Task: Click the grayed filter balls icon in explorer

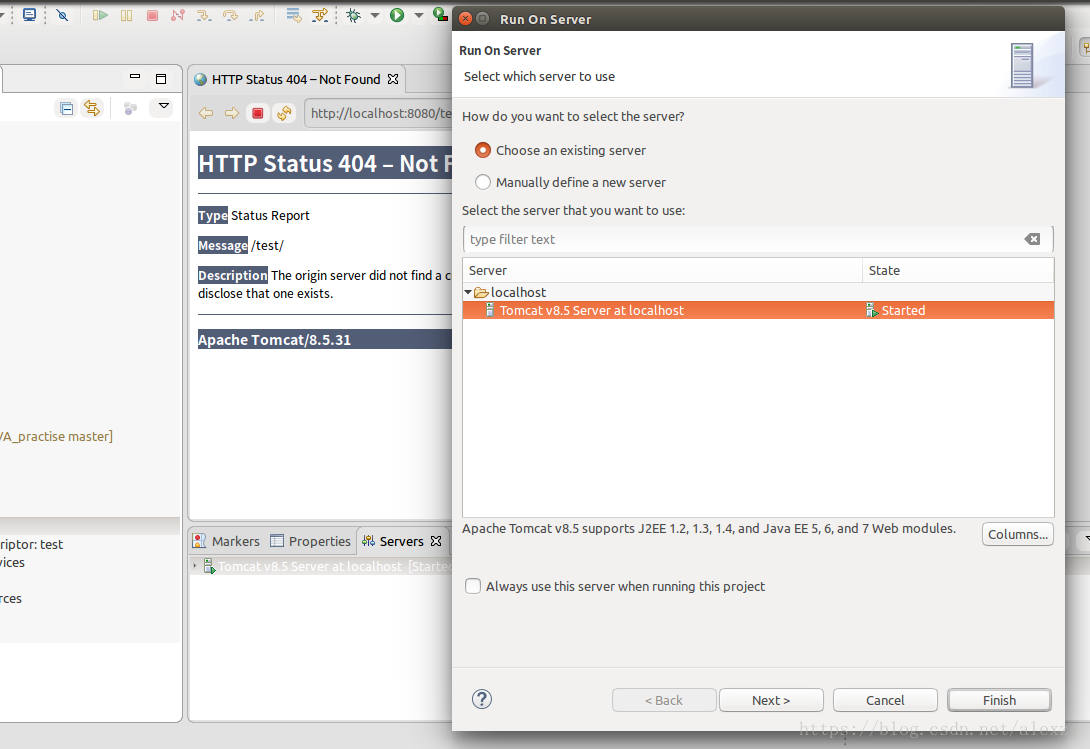Action: point(130,108)
